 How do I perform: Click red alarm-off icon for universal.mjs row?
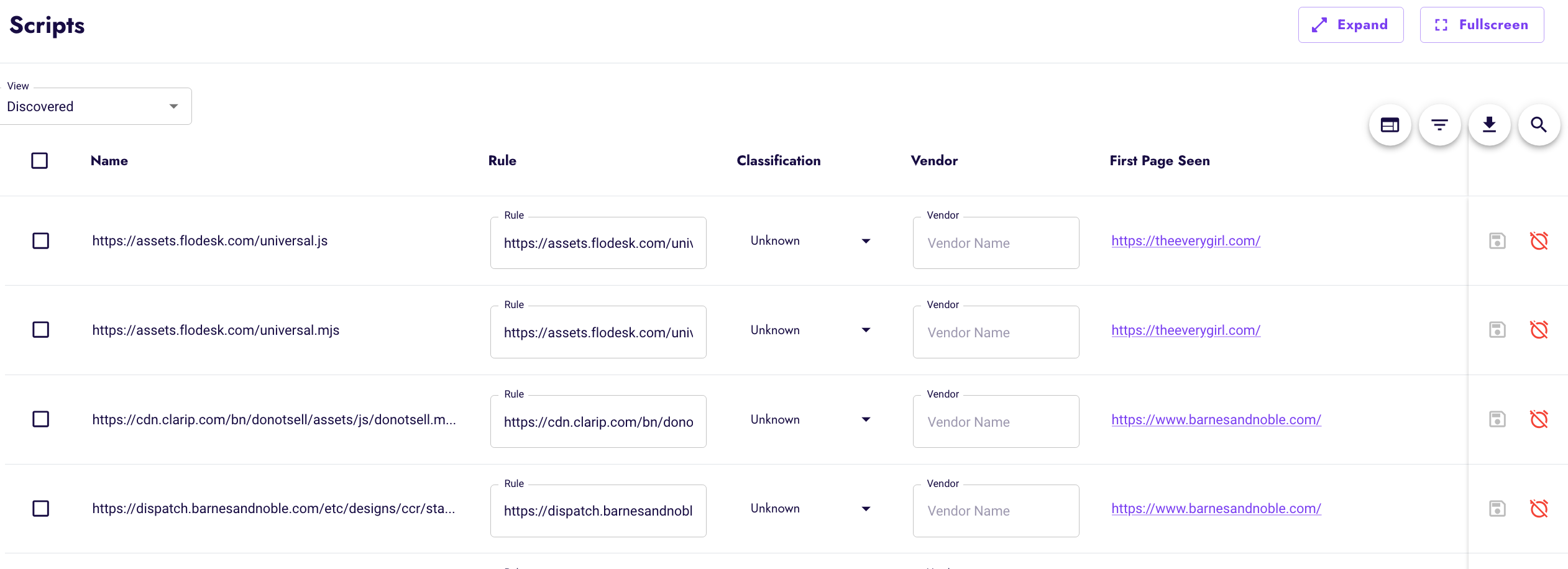coord(1539,330)
